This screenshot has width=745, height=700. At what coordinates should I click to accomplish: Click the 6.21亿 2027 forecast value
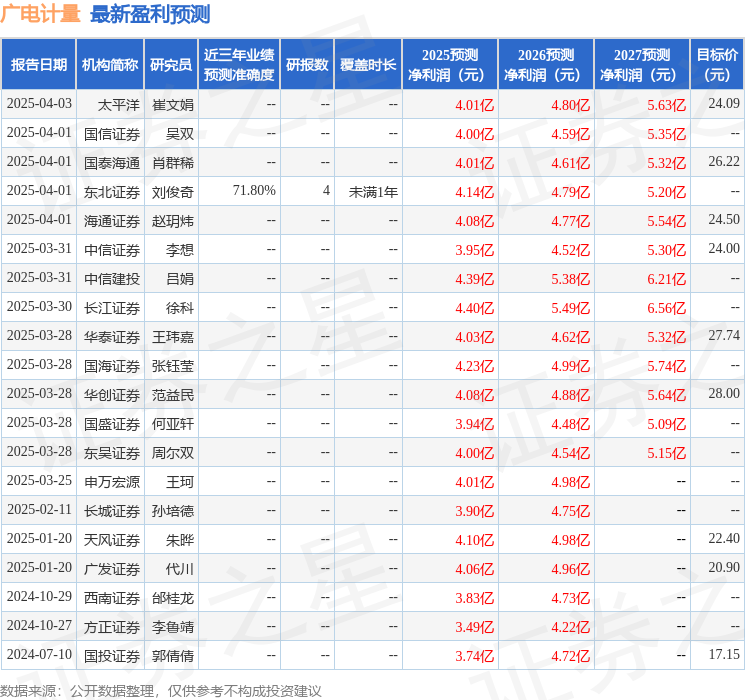pyautogui.click(x=667, y=279)
